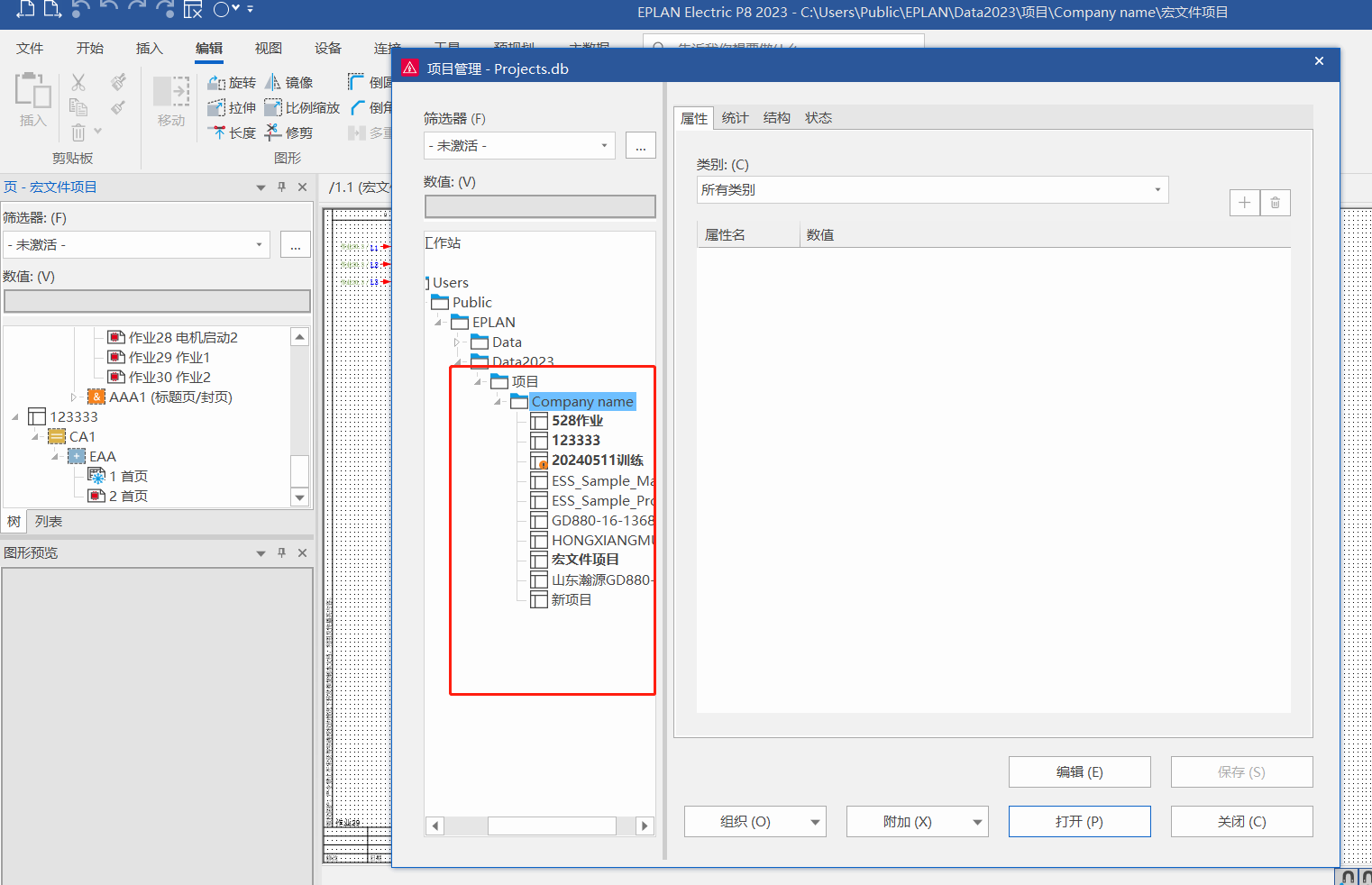
Task: Click the Delete trash icon in clipboard group
Action: pos(78,132)
